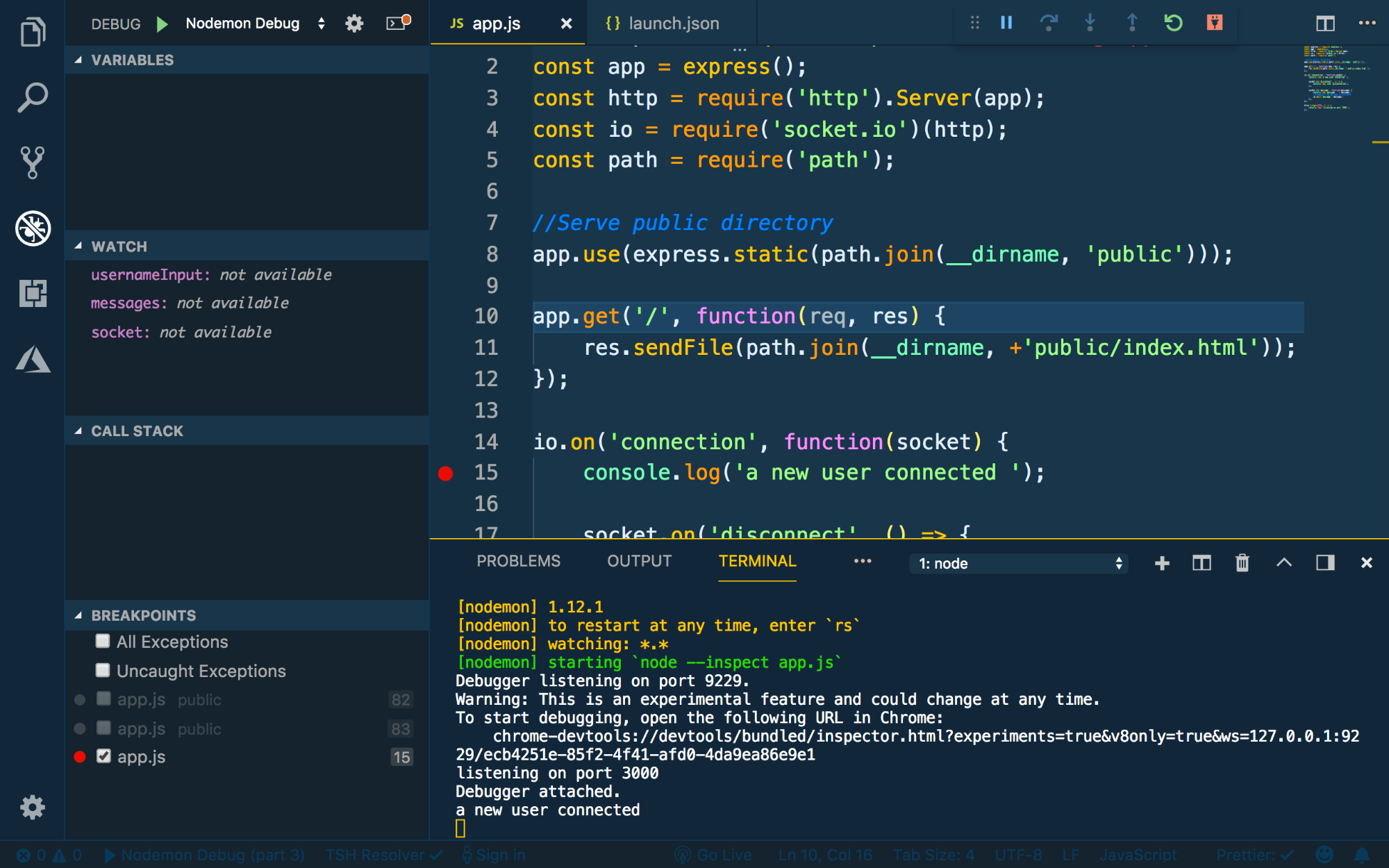Screen dimensions: 1389x868
Task: Click the red breakpoint dot on line 15
Action: [446, 472]
